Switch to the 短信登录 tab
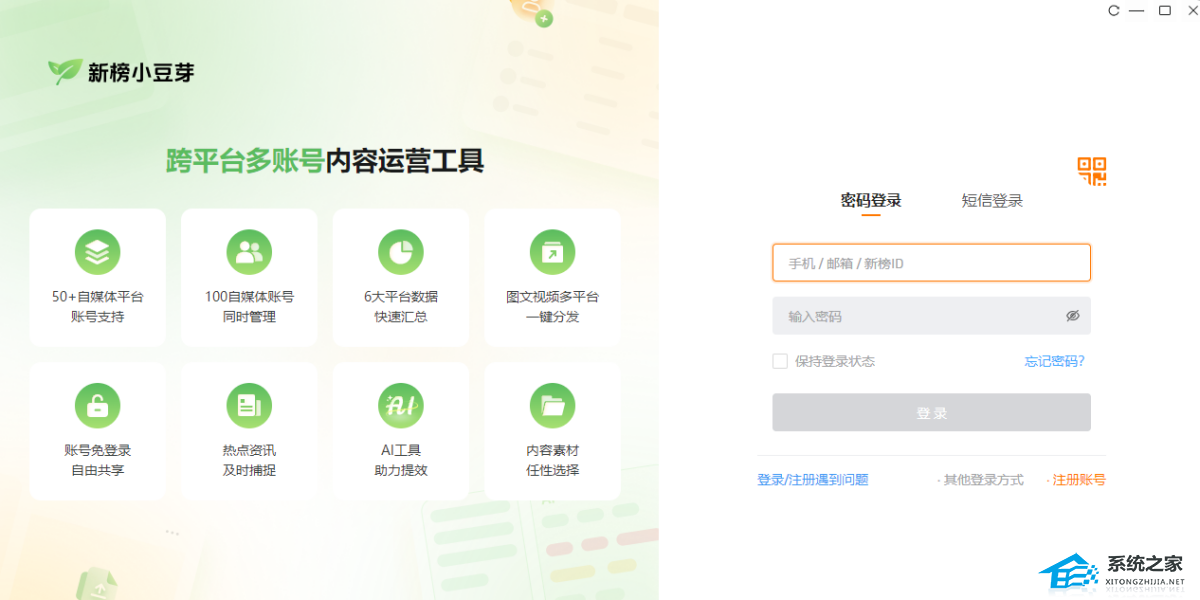Screen dimensions: 1200x600 click(992, 200)
